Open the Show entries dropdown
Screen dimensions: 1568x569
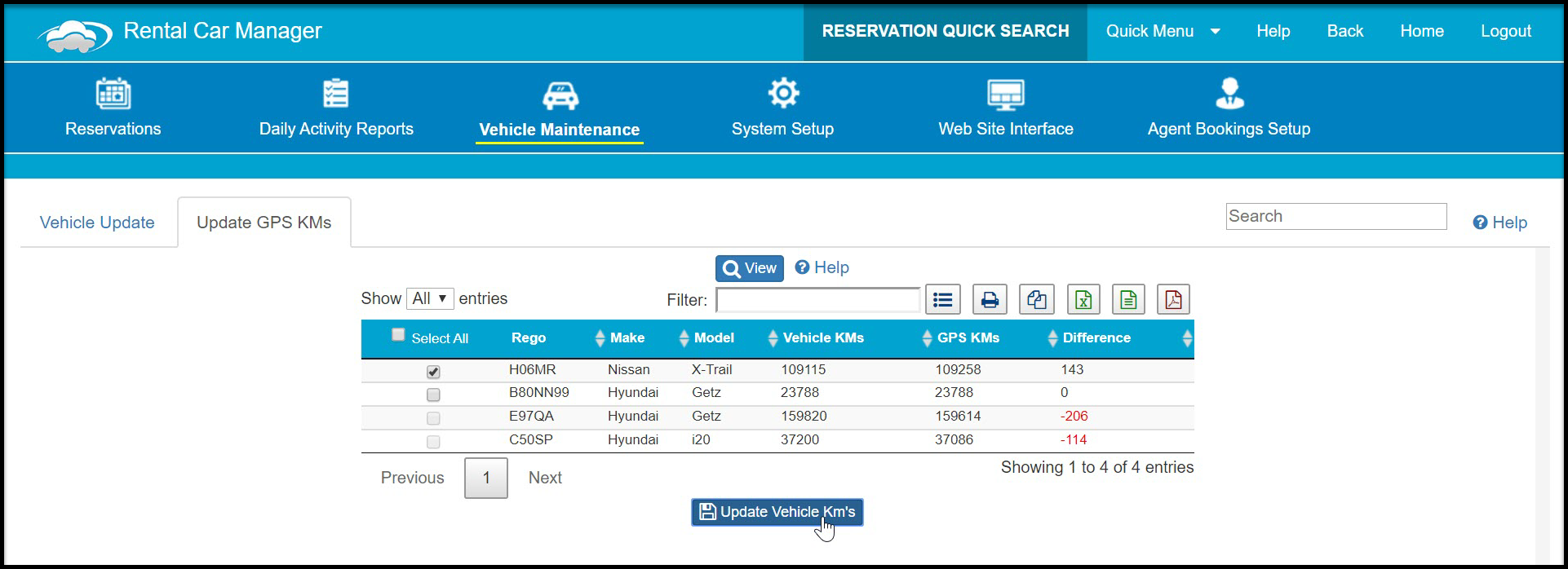tap(430, 298)
